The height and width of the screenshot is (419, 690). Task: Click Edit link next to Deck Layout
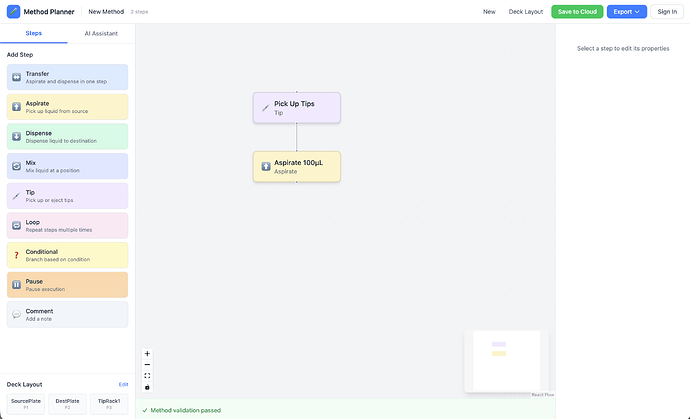pos(123,384)
